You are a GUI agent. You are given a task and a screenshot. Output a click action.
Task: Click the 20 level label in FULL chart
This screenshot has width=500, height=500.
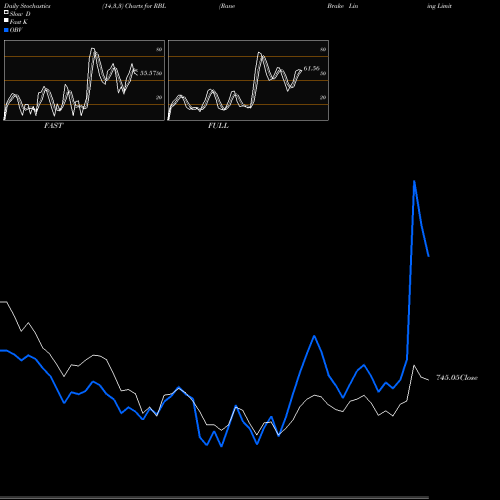click(x=323, y=97)
